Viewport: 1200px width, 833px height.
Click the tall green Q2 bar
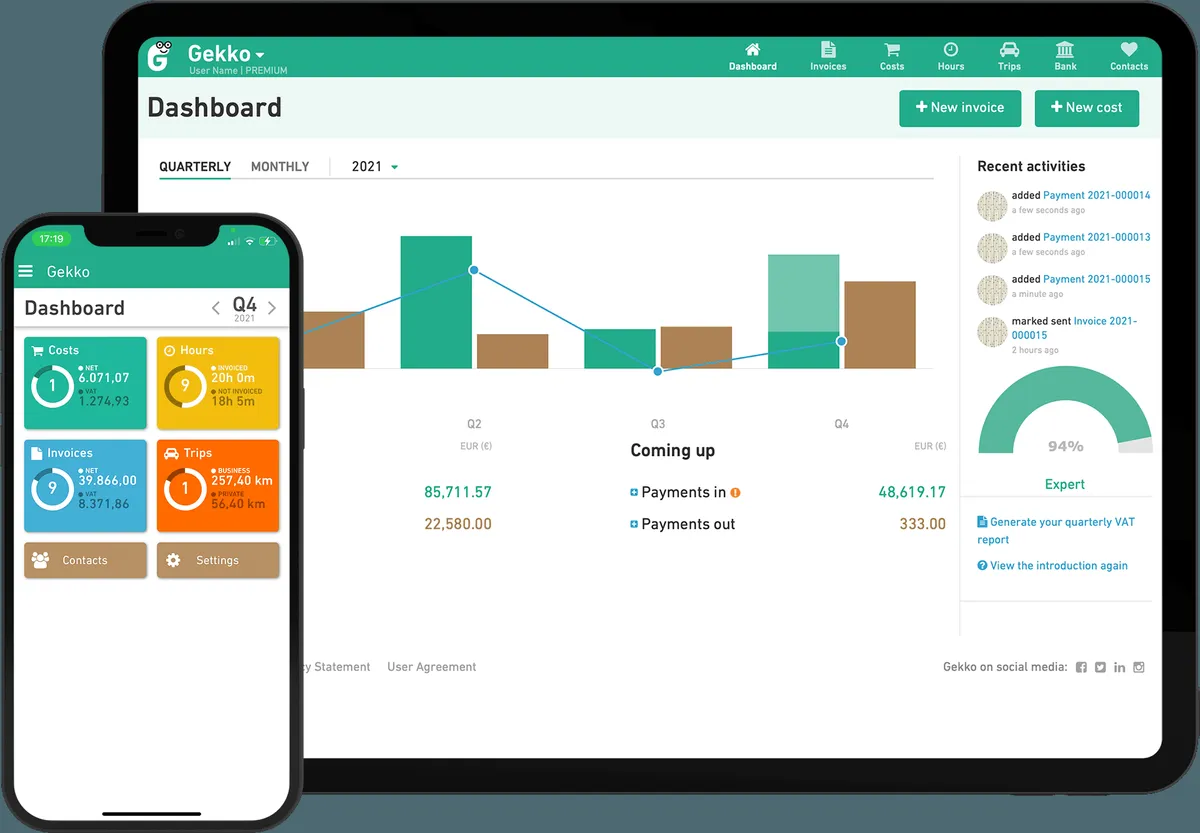(x=436, y=302)
